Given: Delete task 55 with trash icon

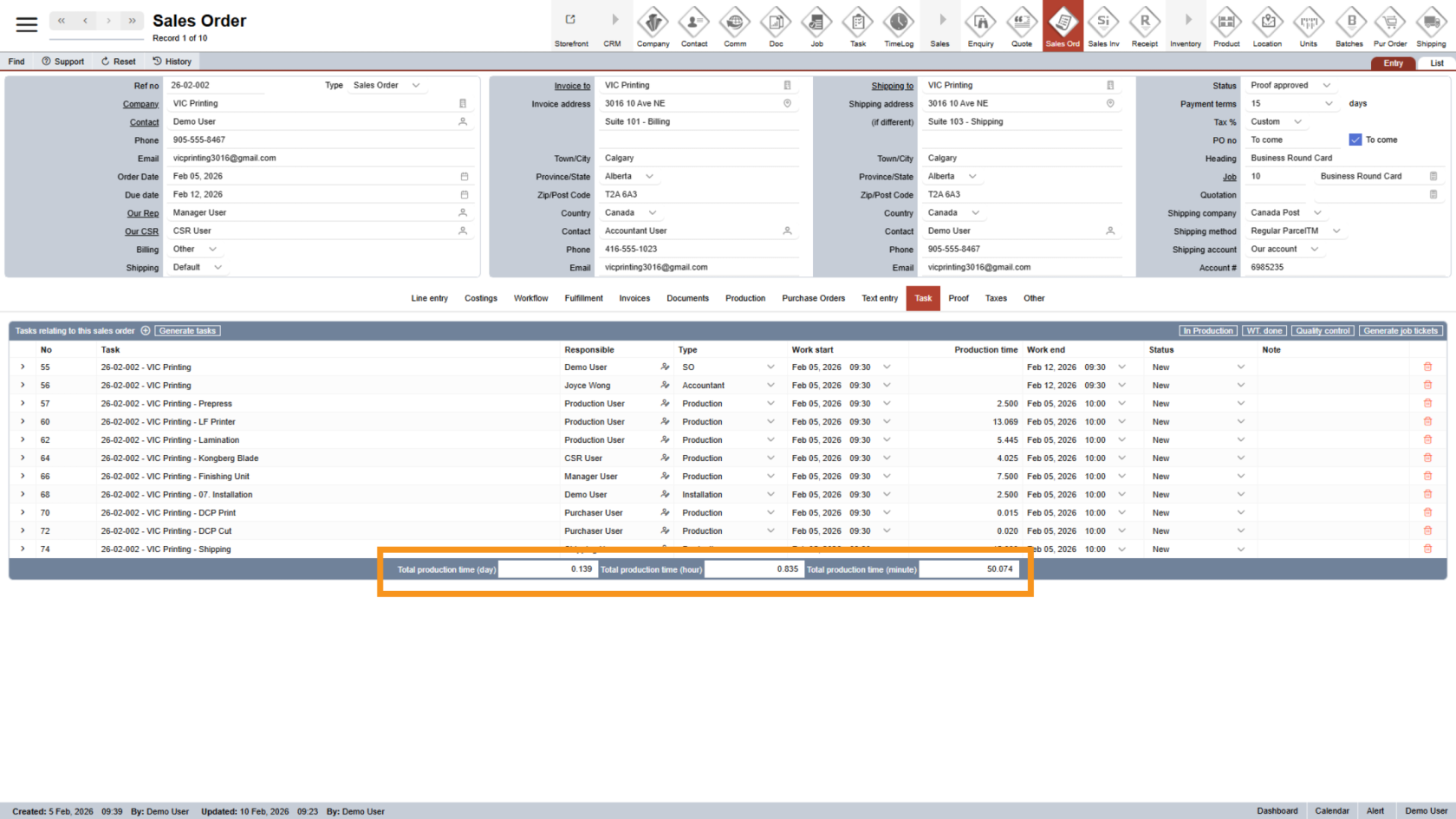Looking at the screenshot, I should click(1427, 367).
